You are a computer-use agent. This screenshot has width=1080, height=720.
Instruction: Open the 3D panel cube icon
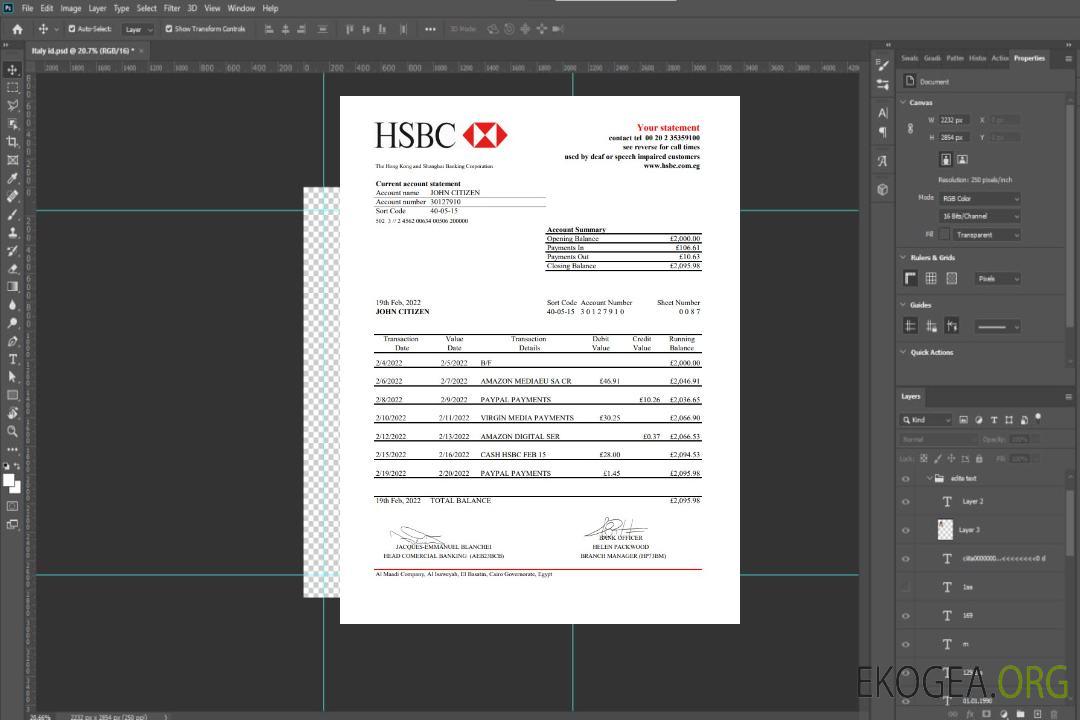(883, 189)
